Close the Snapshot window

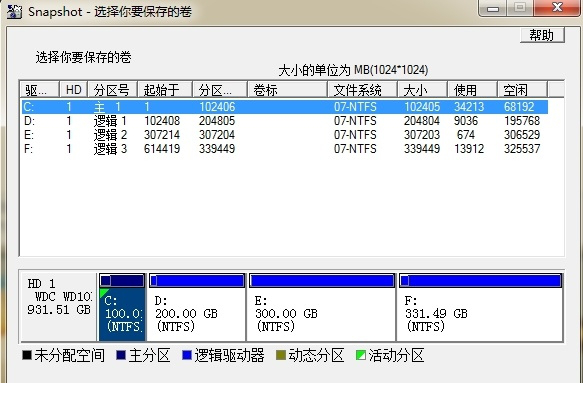click(557, 8)
